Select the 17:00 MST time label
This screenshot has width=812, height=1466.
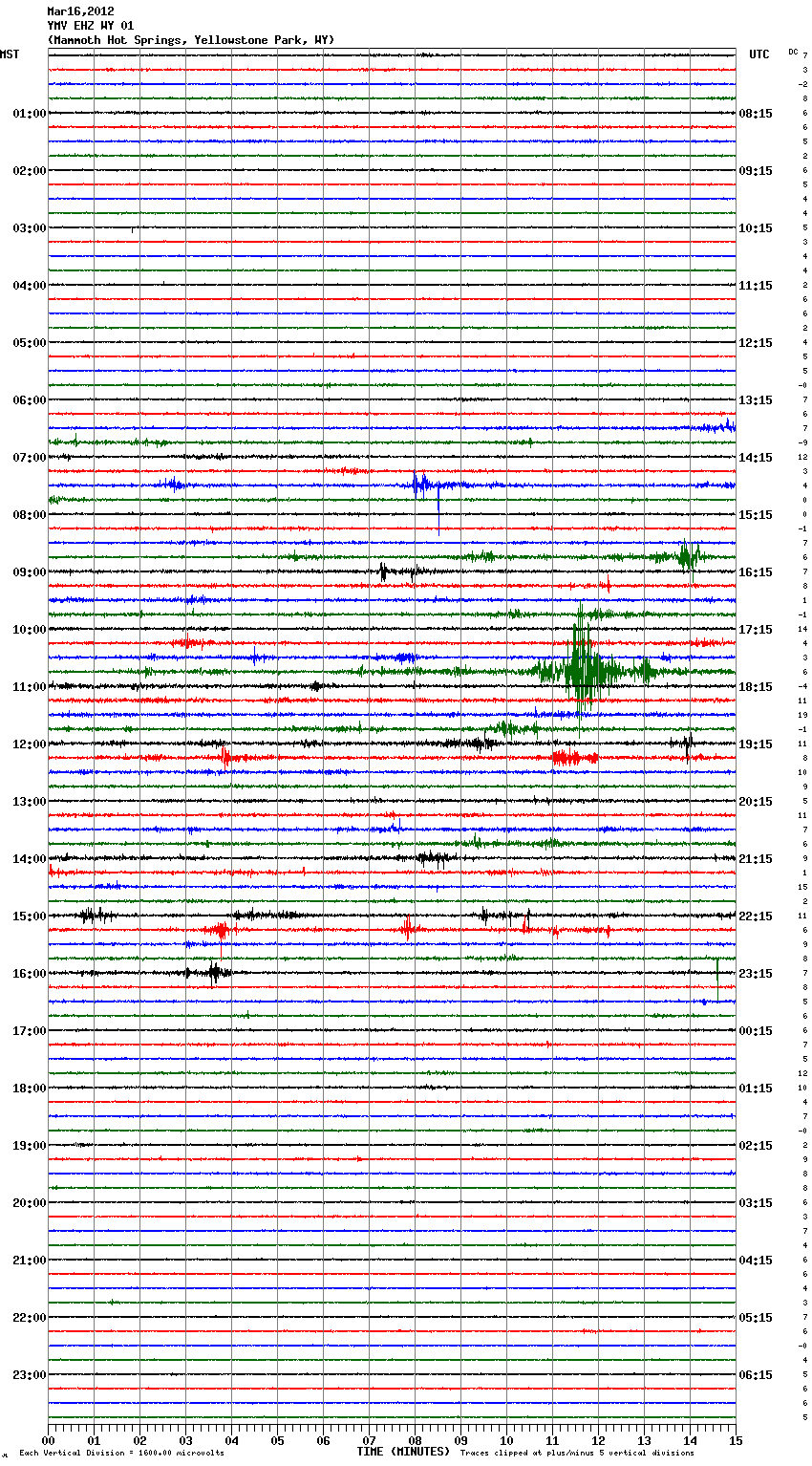[29, 1031]
